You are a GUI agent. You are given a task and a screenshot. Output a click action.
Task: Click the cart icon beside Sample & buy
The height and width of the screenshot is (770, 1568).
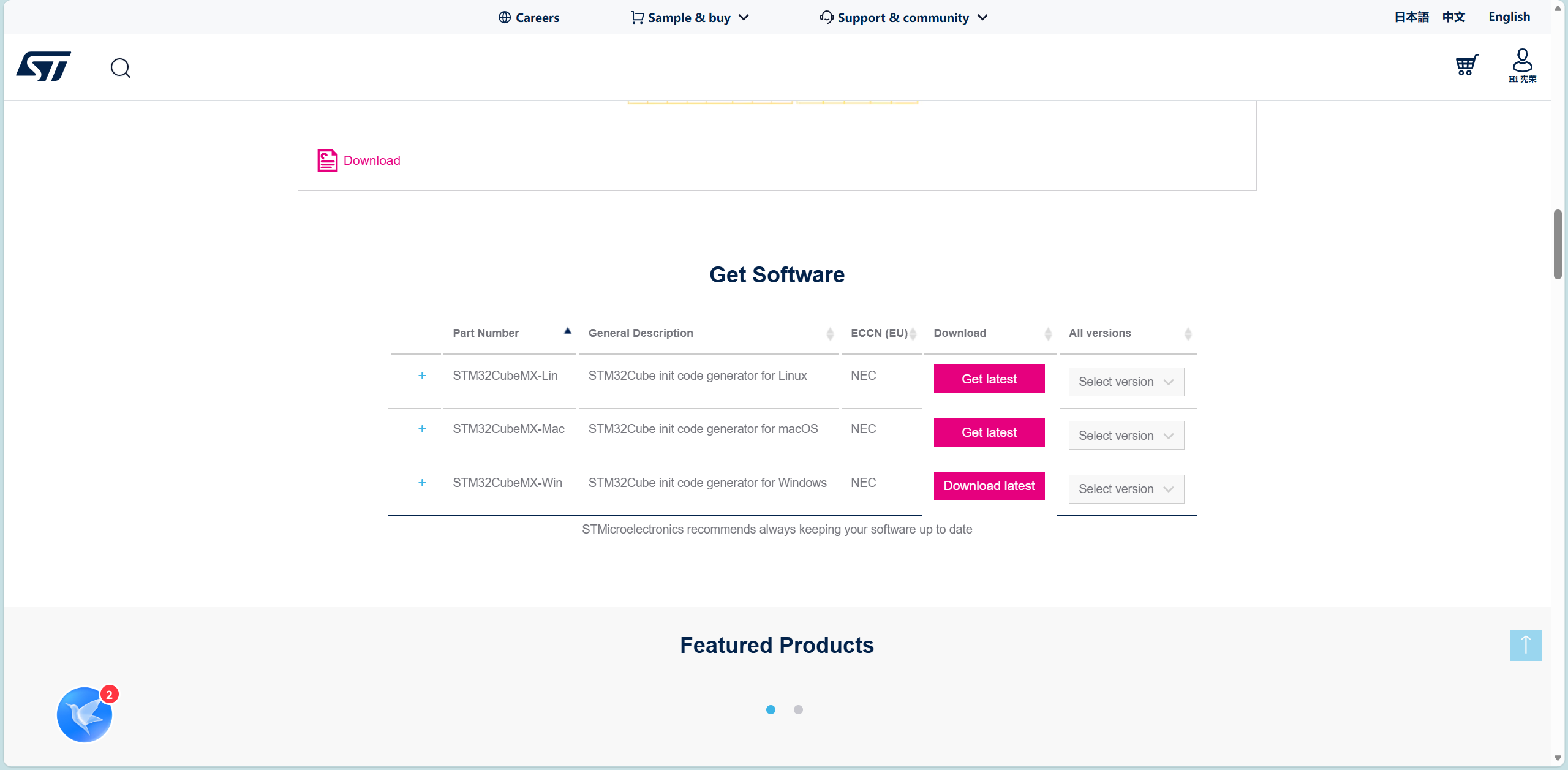(x=638, y=17)
